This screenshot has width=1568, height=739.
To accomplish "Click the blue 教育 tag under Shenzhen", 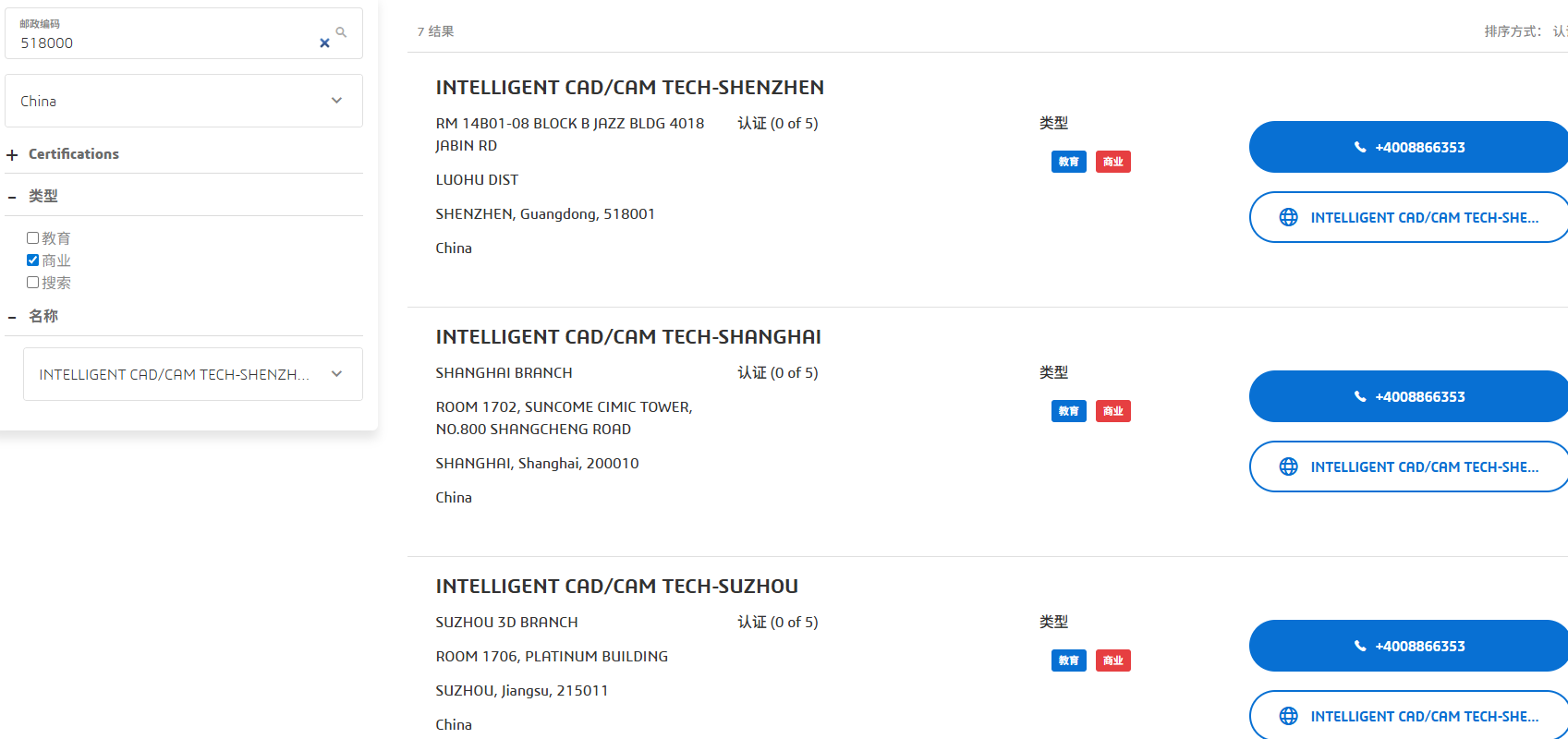I will (1069, 162).
